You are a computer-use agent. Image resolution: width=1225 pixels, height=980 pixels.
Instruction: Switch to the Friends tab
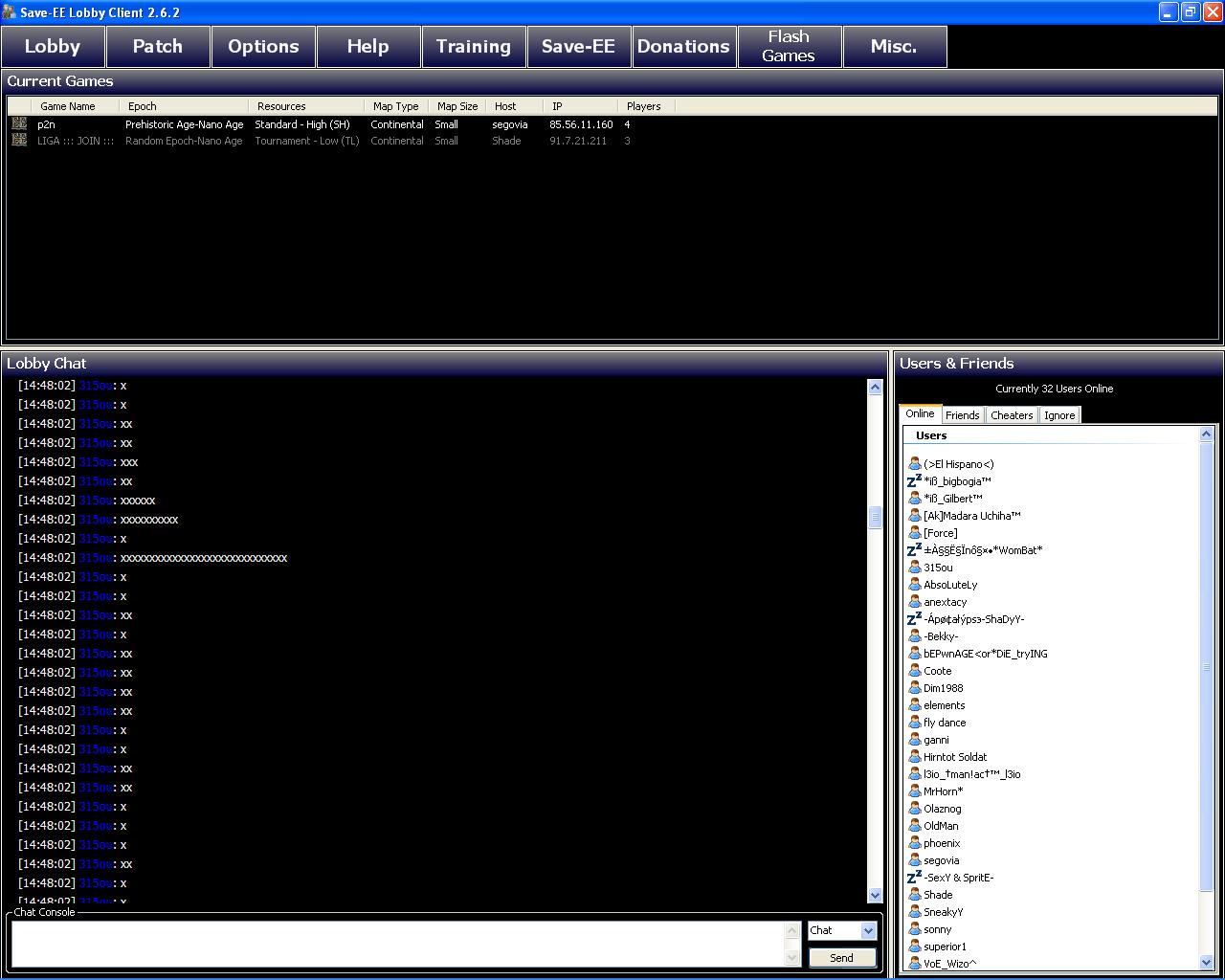click(x=962, y=415)
